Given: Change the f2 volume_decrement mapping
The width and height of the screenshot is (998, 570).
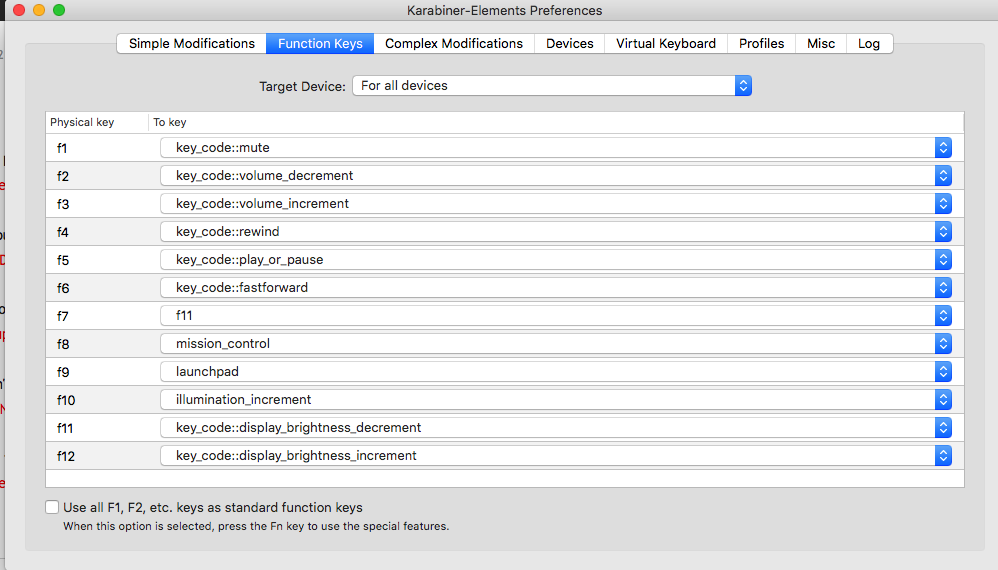Looking at the screenshot, I should click(x=555, y=176).
